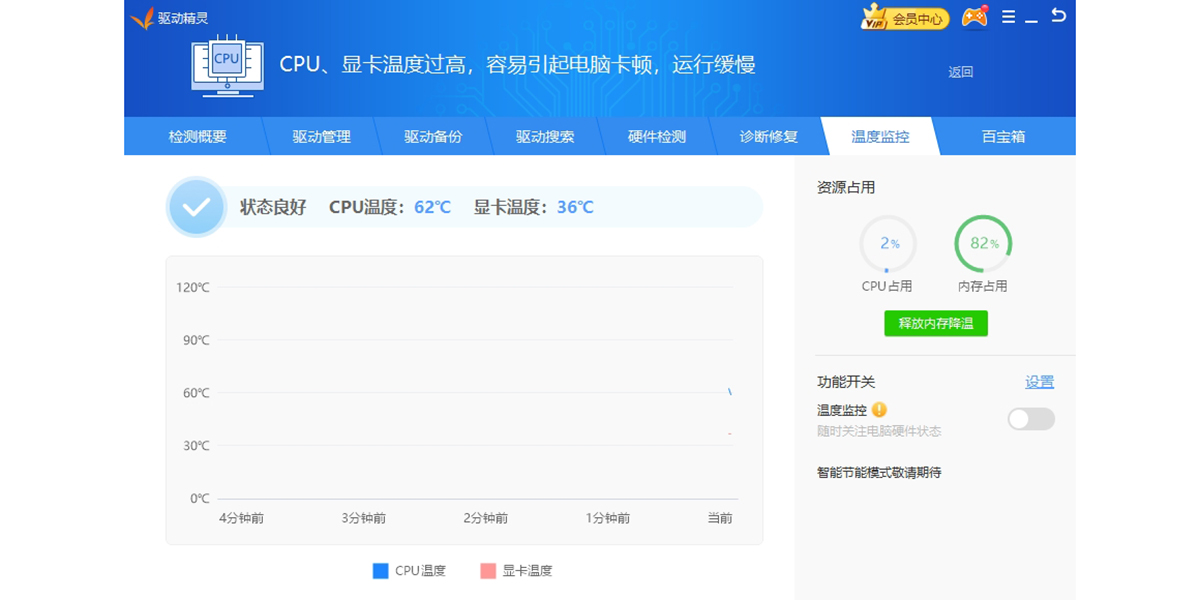This screenshot has width=1200, height=600.
Task: Switch to the 硬件检测 tab
Action: 657,137
